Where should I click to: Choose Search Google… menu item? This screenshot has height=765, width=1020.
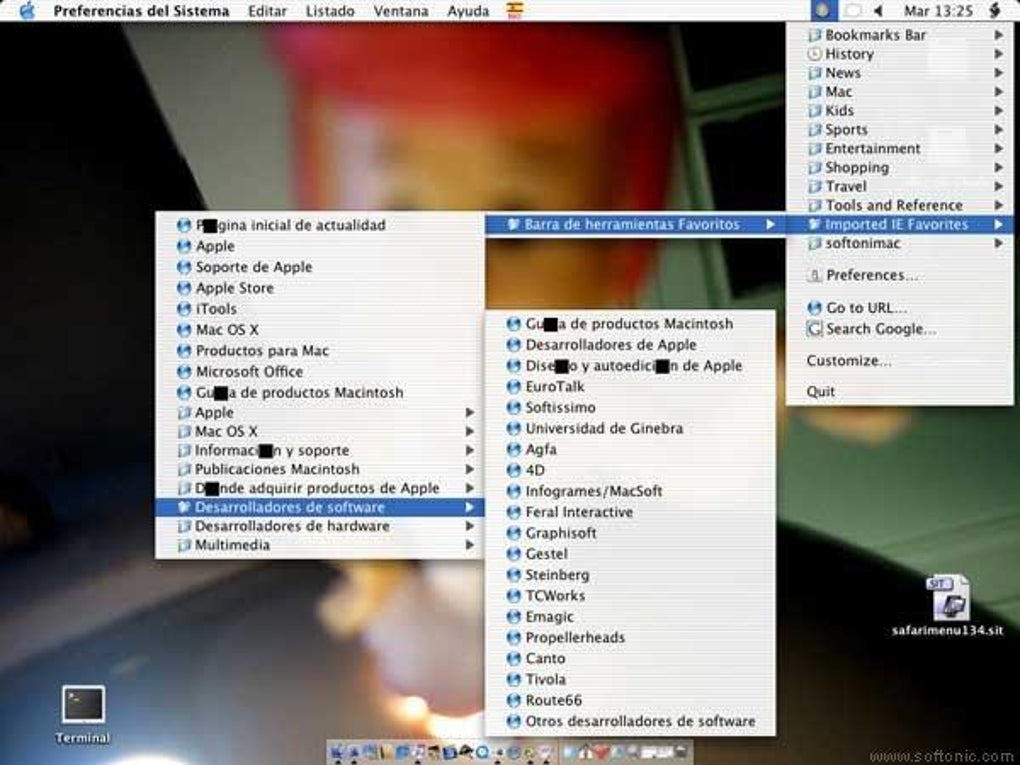(x=900, y=329)
